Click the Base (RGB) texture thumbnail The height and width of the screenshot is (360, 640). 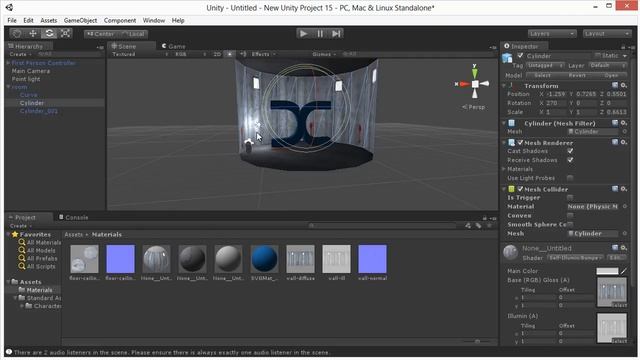(611, 292)
